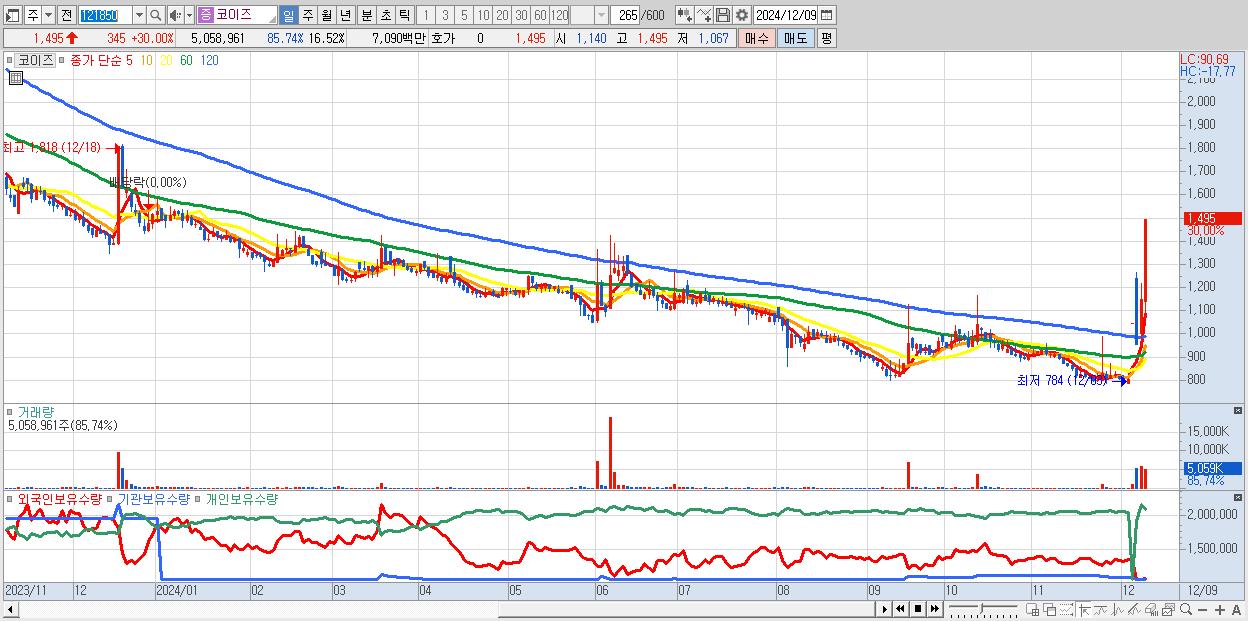Screen dimensions: 1248x621
Task: Click the 매수 buy button
Action: pos(757,38)
